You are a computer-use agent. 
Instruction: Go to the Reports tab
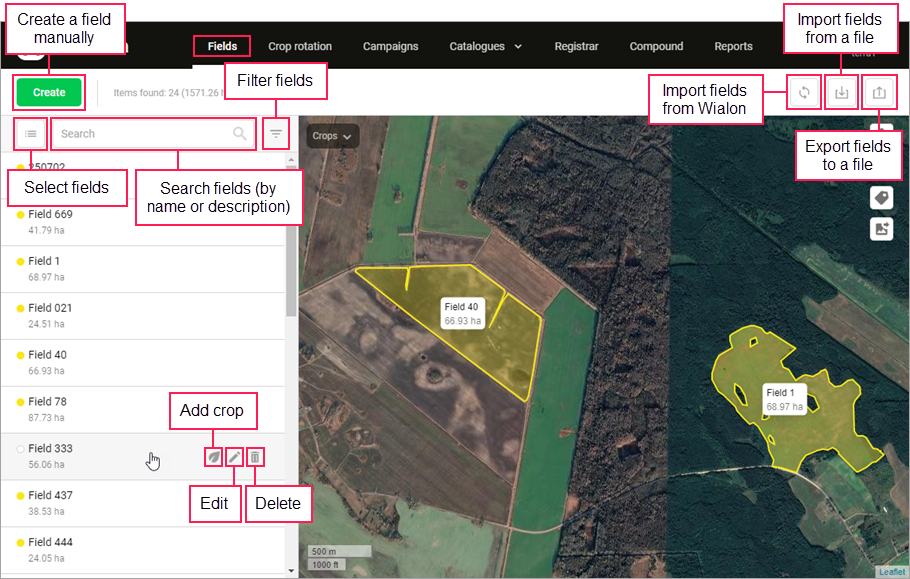pyautogui.click(x=733, y=46)
